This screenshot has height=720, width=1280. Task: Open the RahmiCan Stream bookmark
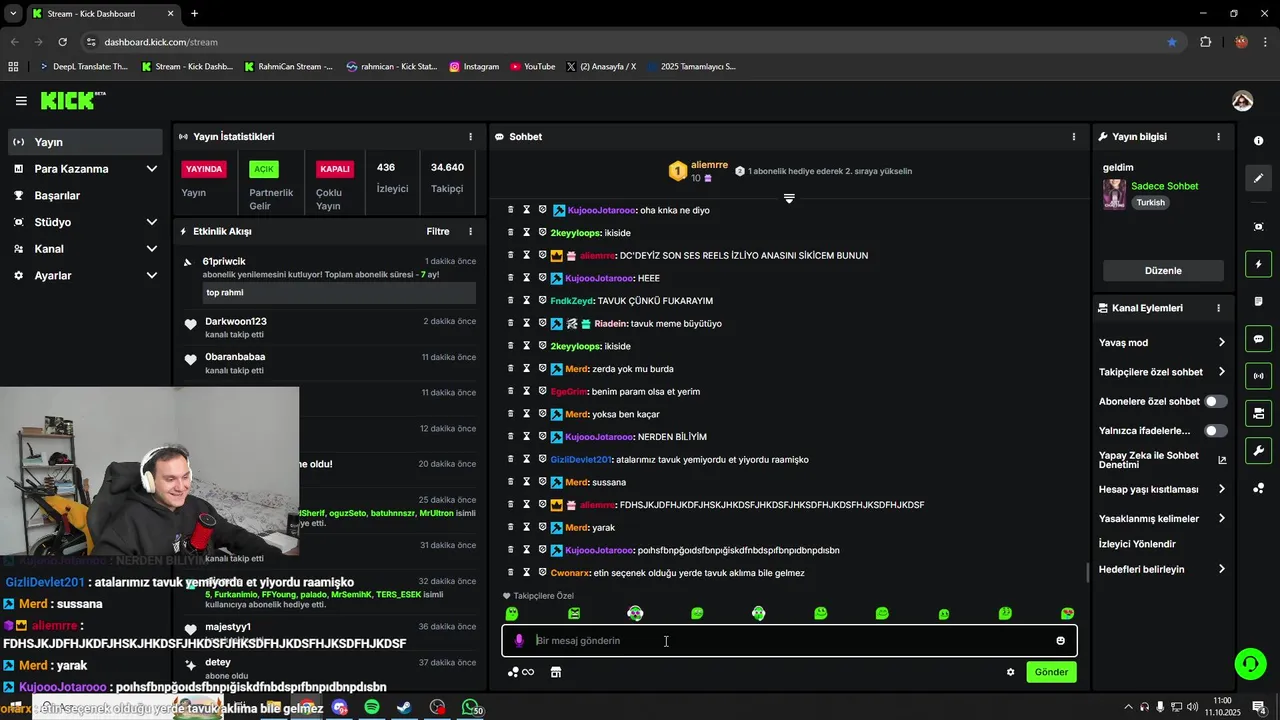pyautogui.click(x=288, y=67)
